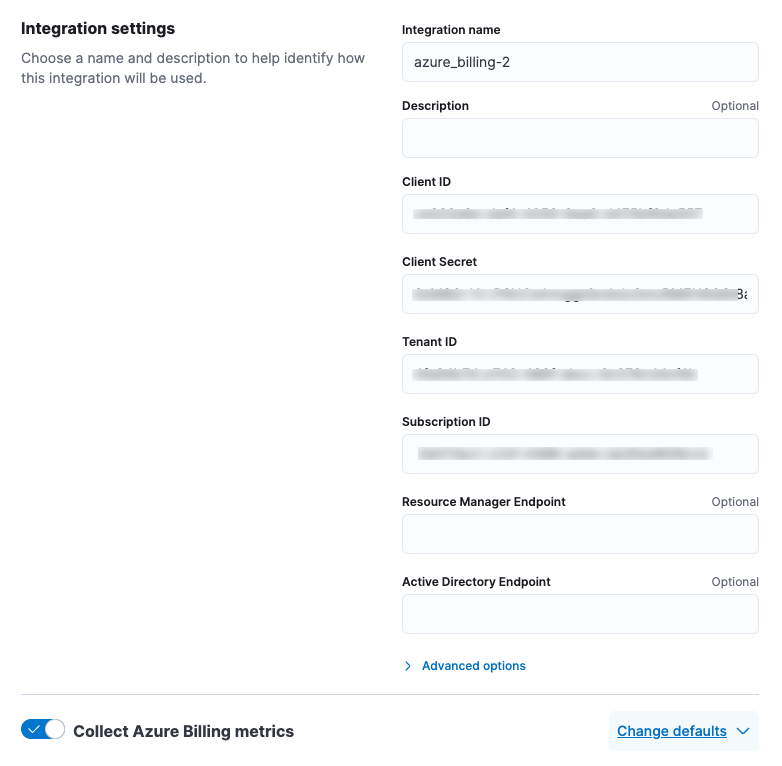Click the chevron beside Advanced options
This screenshot has width=782, height=766.
click(408, 666)
